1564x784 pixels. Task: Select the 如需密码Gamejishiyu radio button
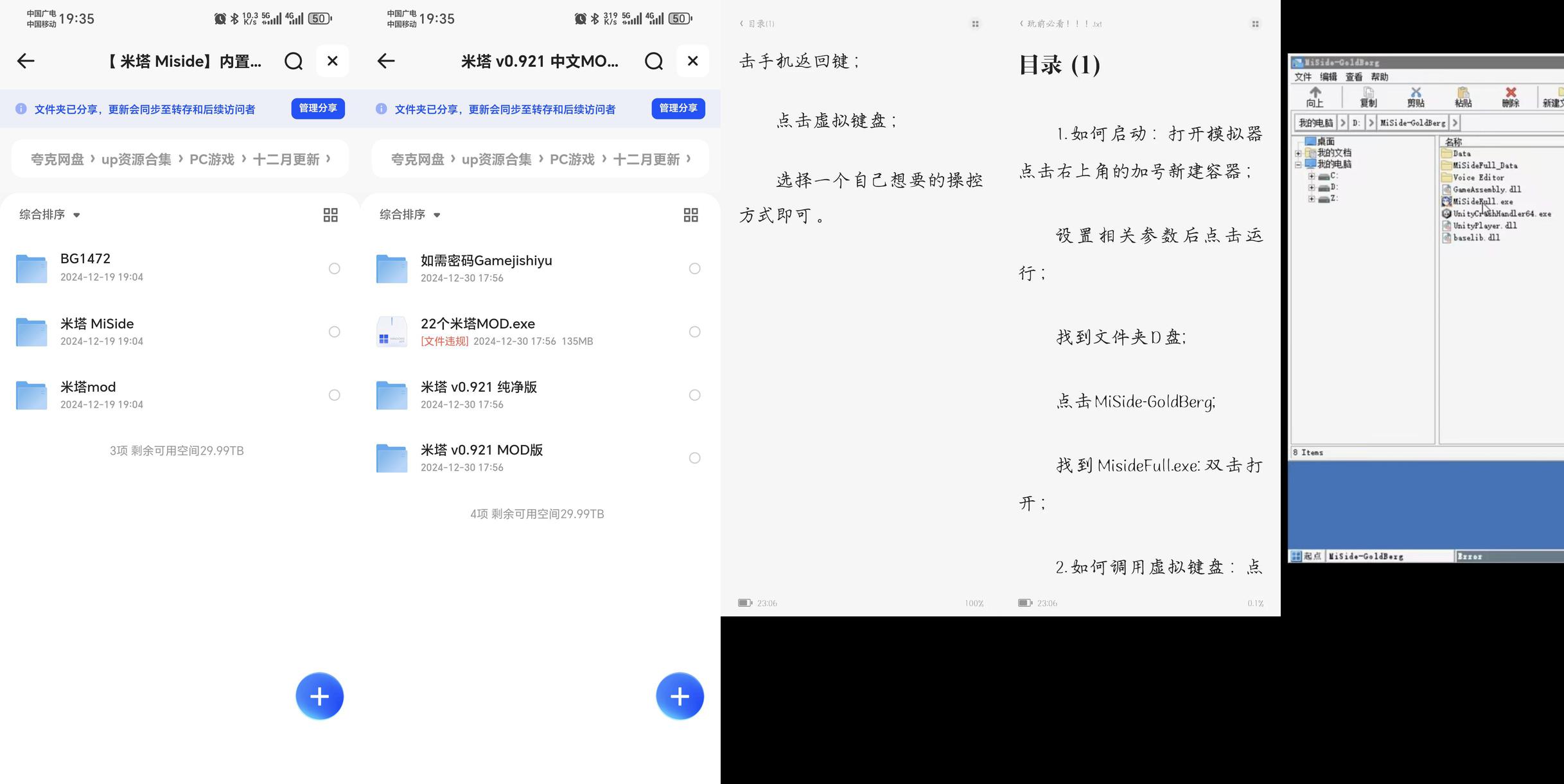click(695, 268)
